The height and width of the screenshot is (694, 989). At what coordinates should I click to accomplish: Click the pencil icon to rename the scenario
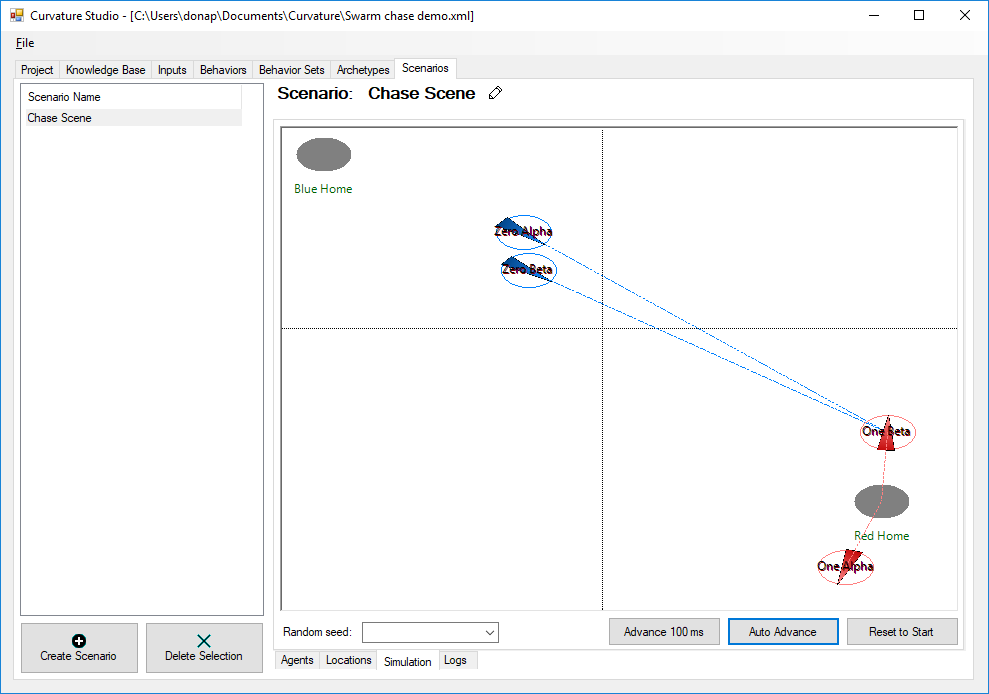tap(495, 93)
